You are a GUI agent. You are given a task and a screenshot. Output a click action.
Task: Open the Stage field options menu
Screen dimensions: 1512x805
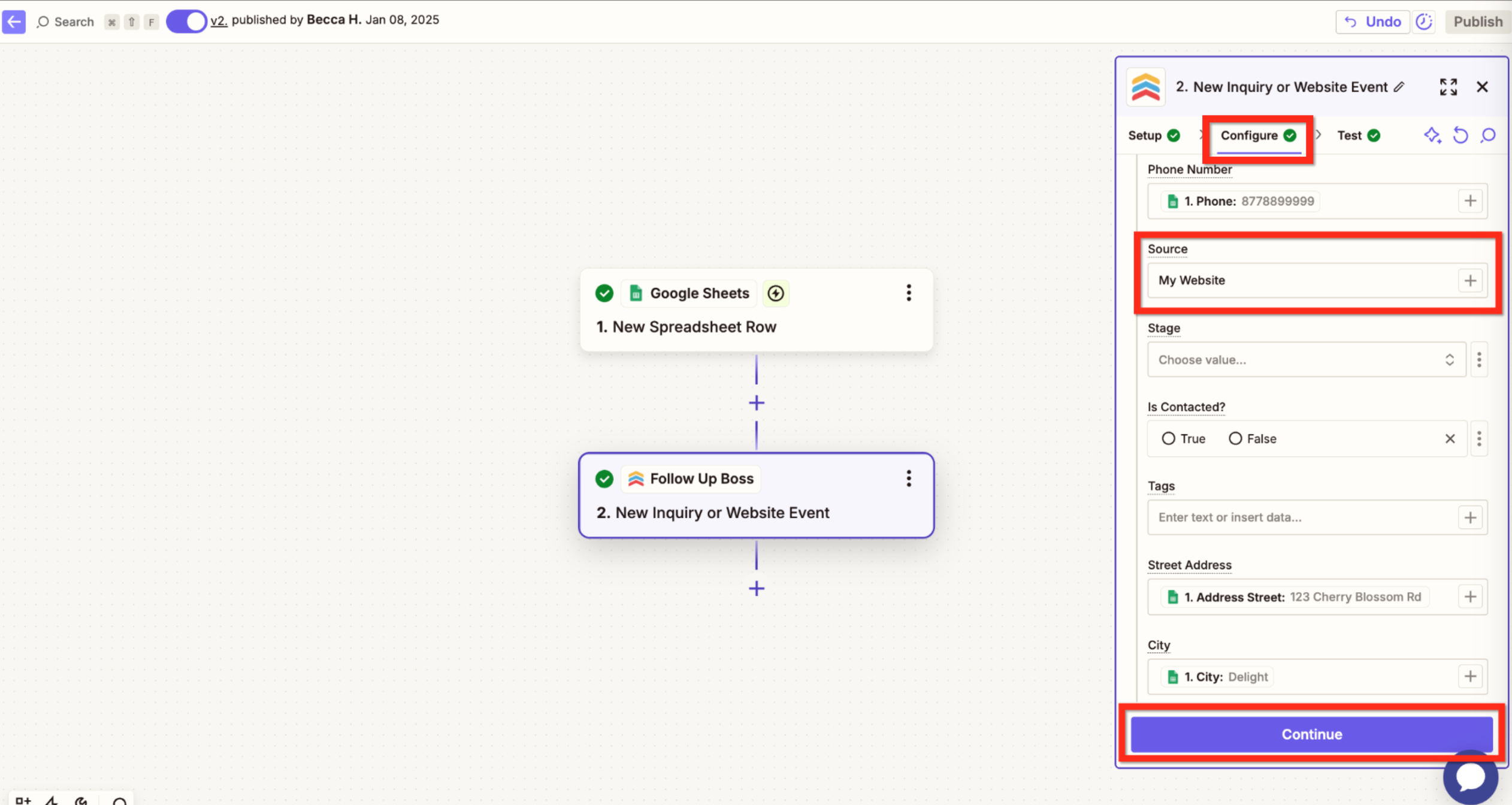1479,359
